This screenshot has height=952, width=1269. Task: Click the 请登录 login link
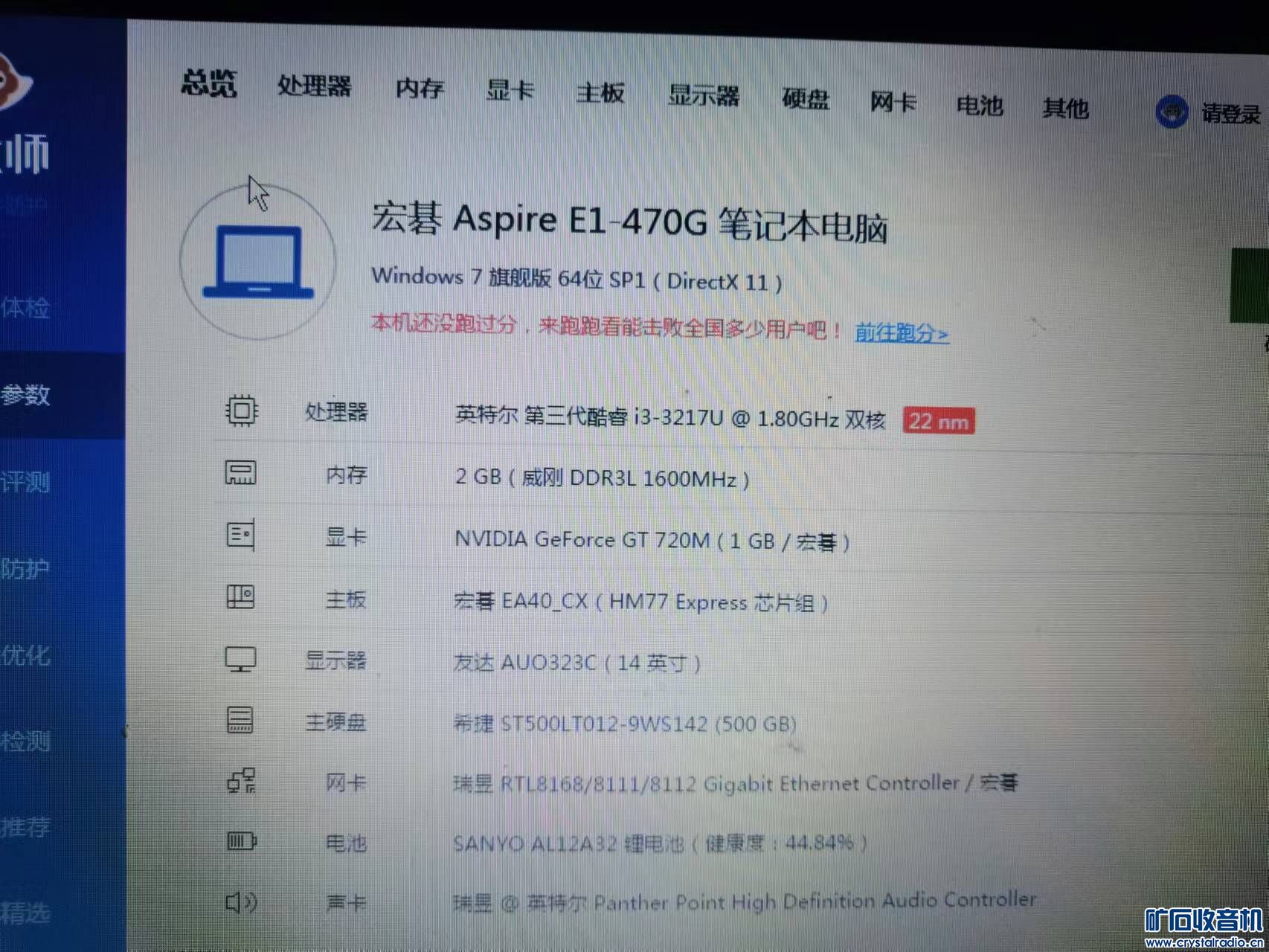coord(1230,114)
